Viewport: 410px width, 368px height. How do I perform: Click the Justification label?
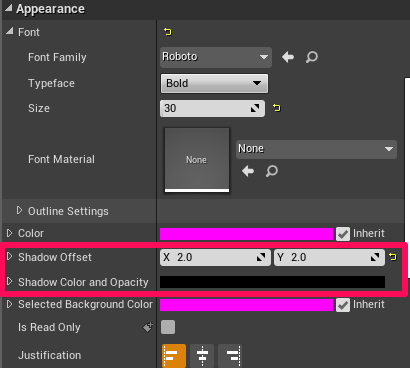coord(50,355)
